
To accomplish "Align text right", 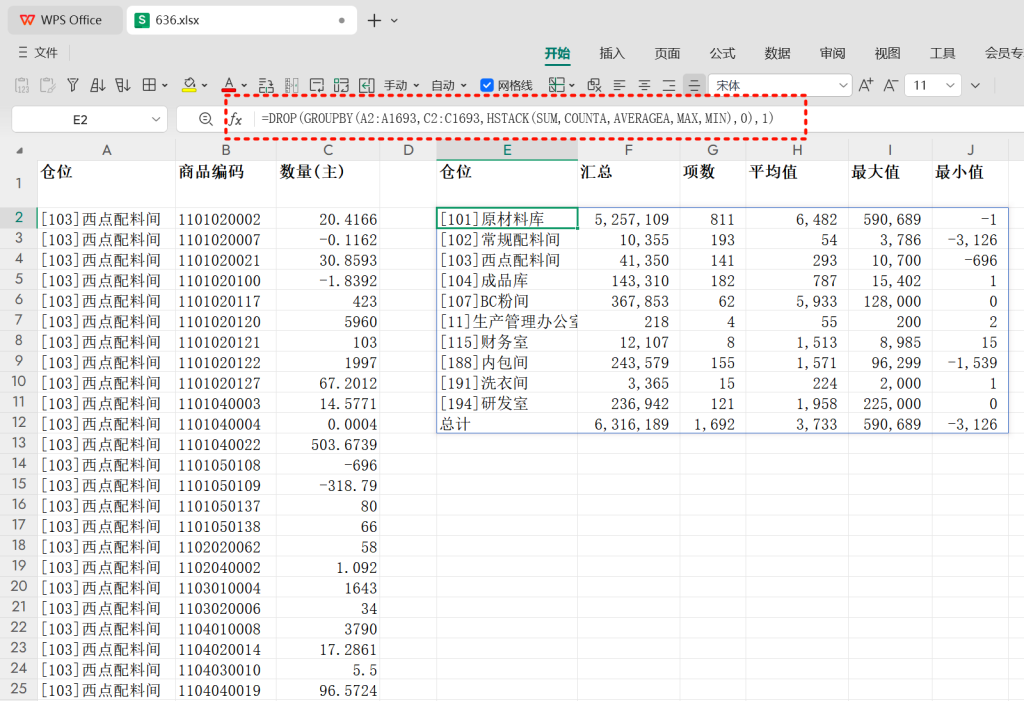I will [x=669, y=85].
